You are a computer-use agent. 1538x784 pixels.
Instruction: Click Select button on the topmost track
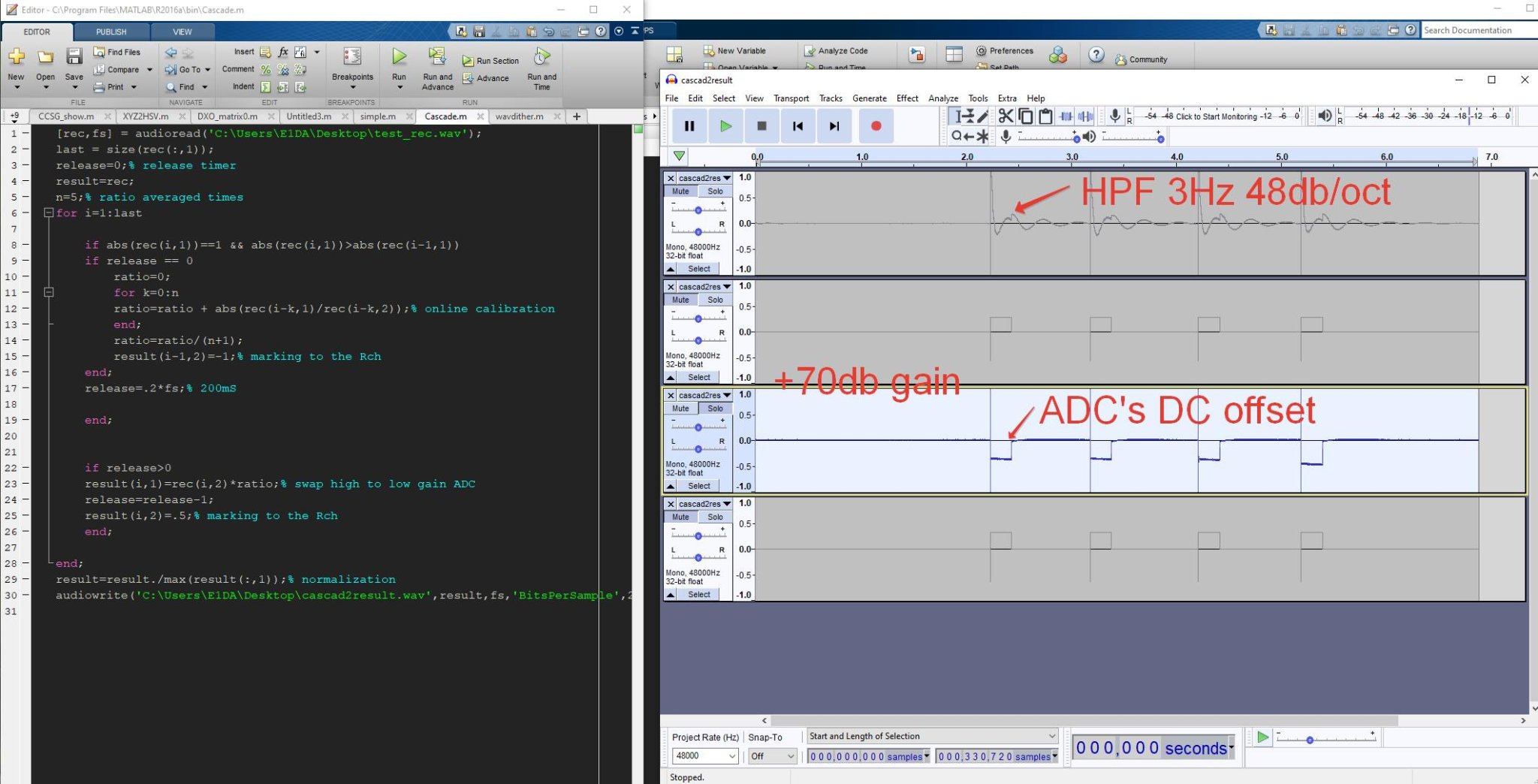coord(698,269)
